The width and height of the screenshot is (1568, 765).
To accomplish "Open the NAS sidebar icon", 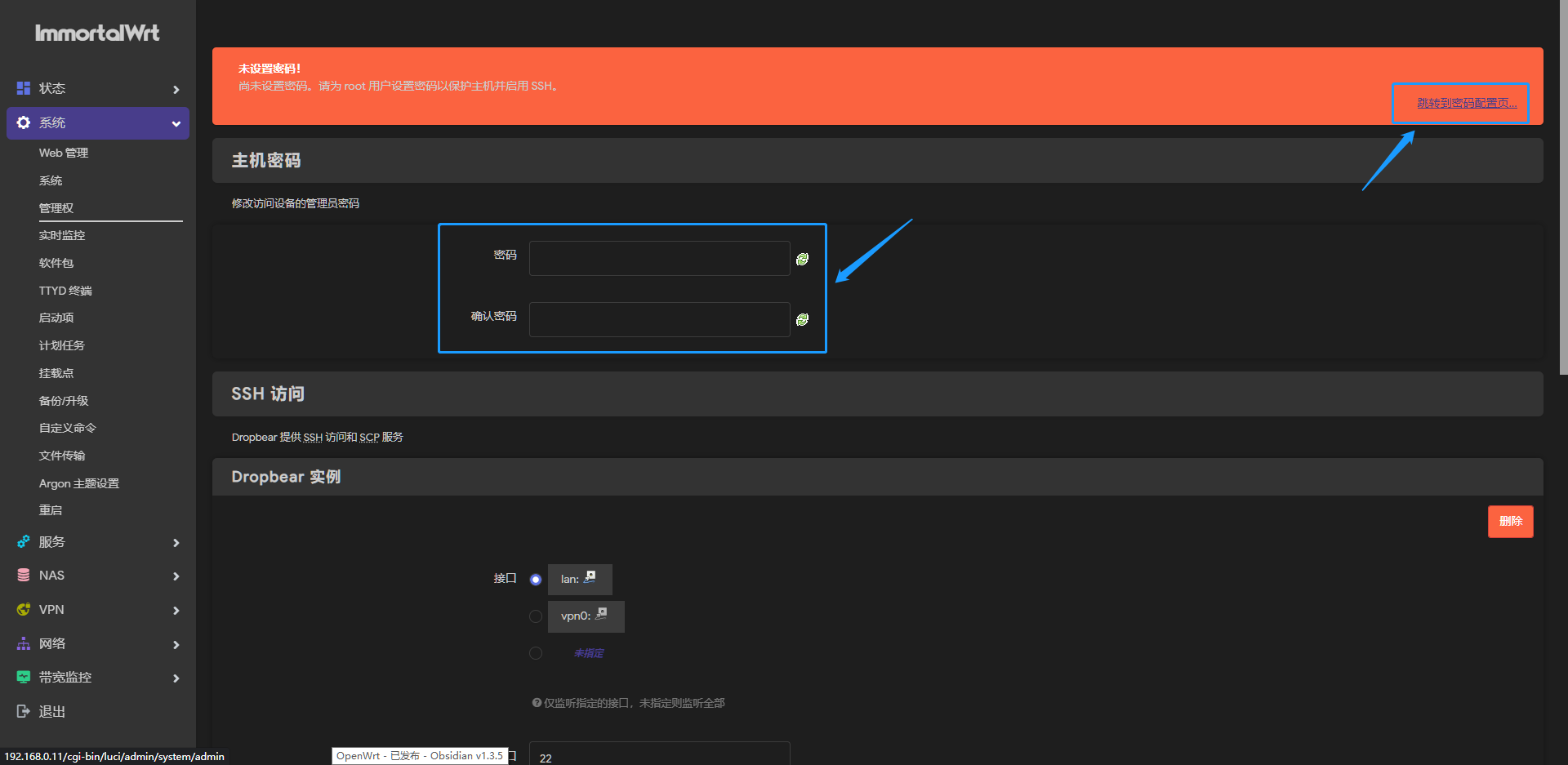I will pyautogui.click(x=22, y=576).
